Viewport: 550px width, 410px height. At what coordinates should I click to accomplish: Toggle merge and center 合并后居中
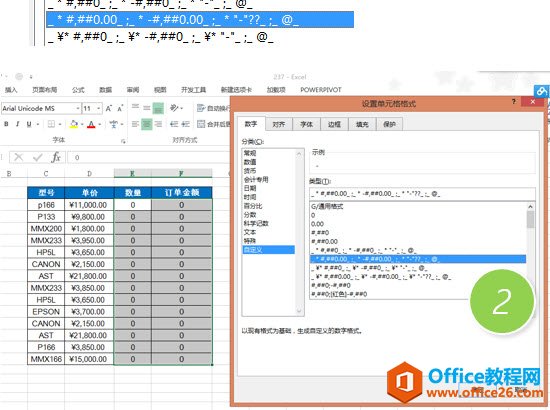(213, 124)
